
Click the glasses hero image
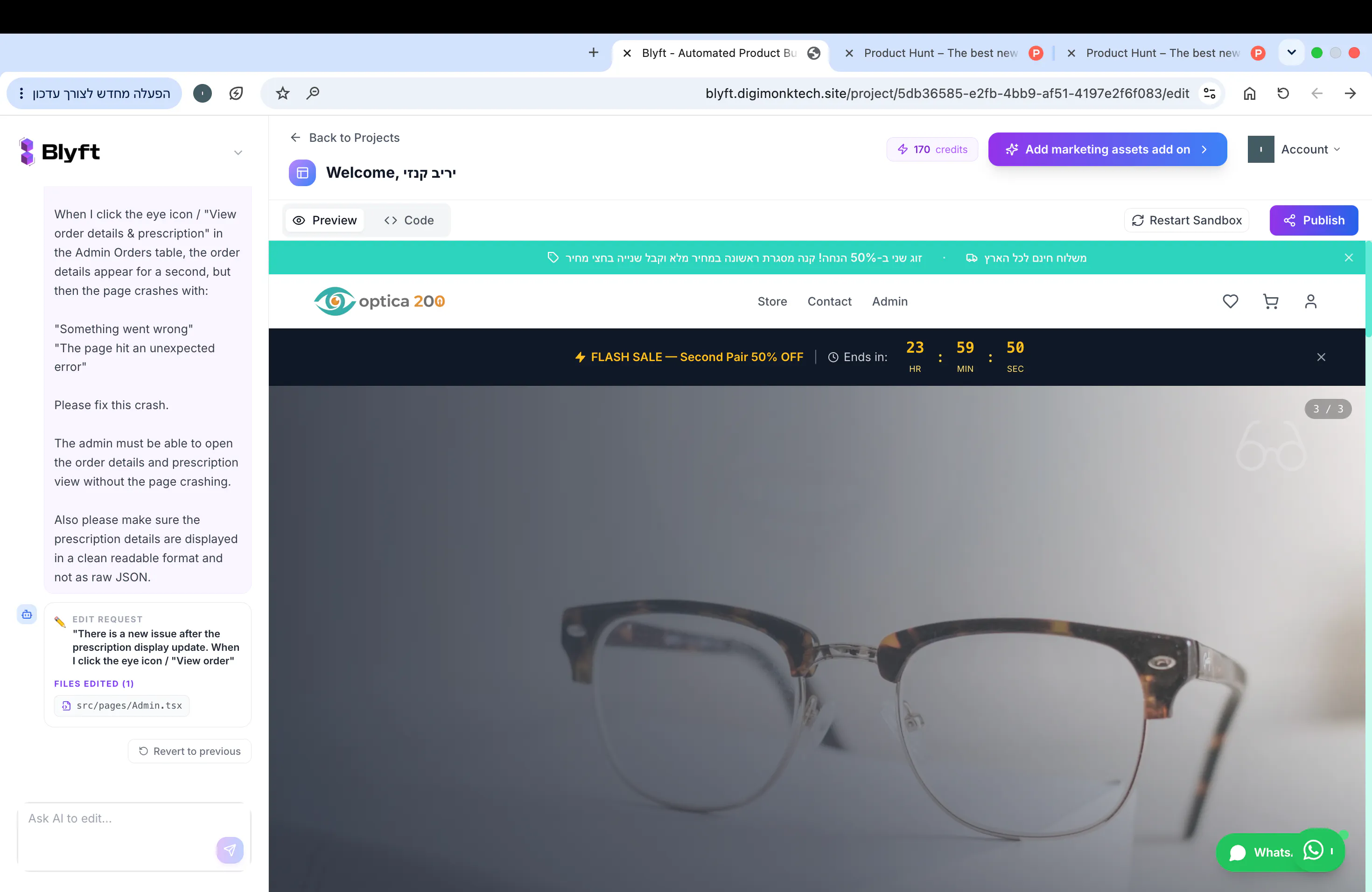tap(816, 639)
